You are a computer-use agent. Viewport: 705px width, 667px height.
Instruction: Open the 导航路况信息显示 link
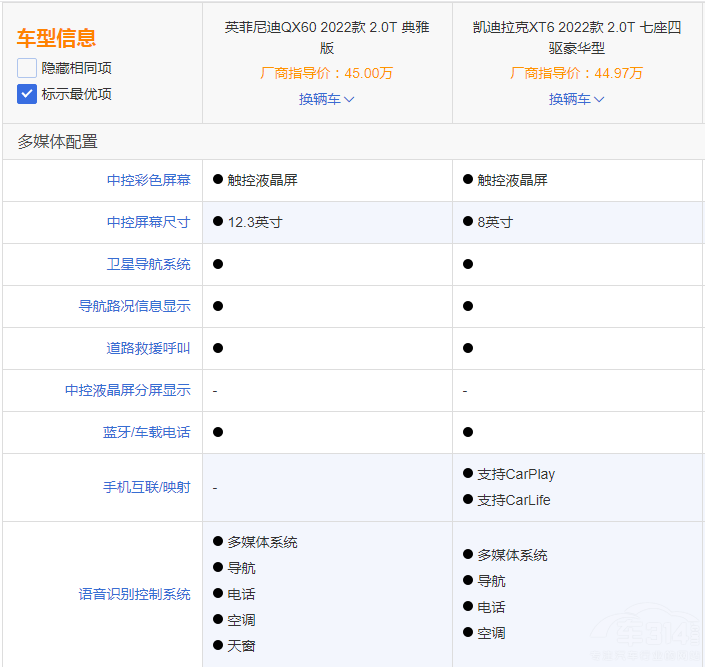coord(134,306)
